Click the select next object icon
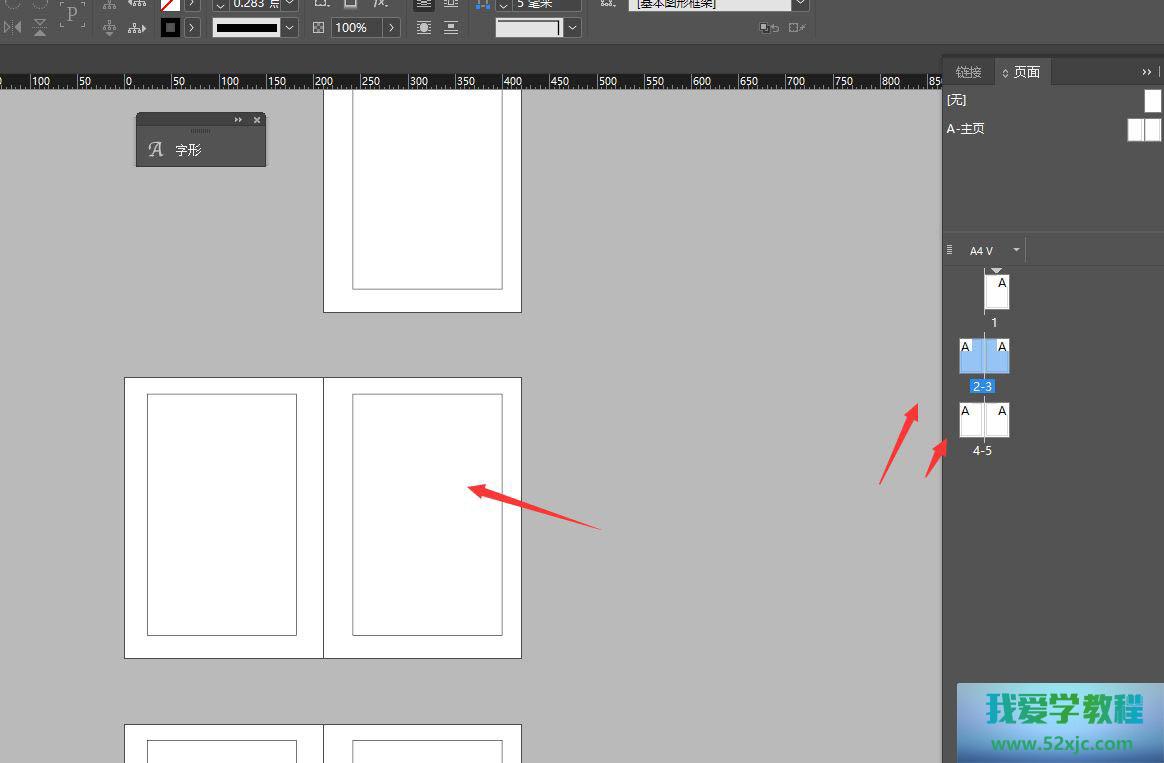This screenshot has width=1164, height=763. (x=137, y=28)
